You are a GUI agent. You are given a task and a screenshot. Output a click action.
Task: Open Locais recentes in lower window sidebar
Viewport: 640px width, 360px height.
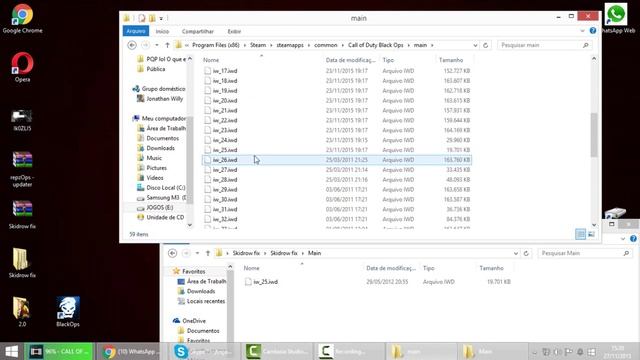click(206, 301)
